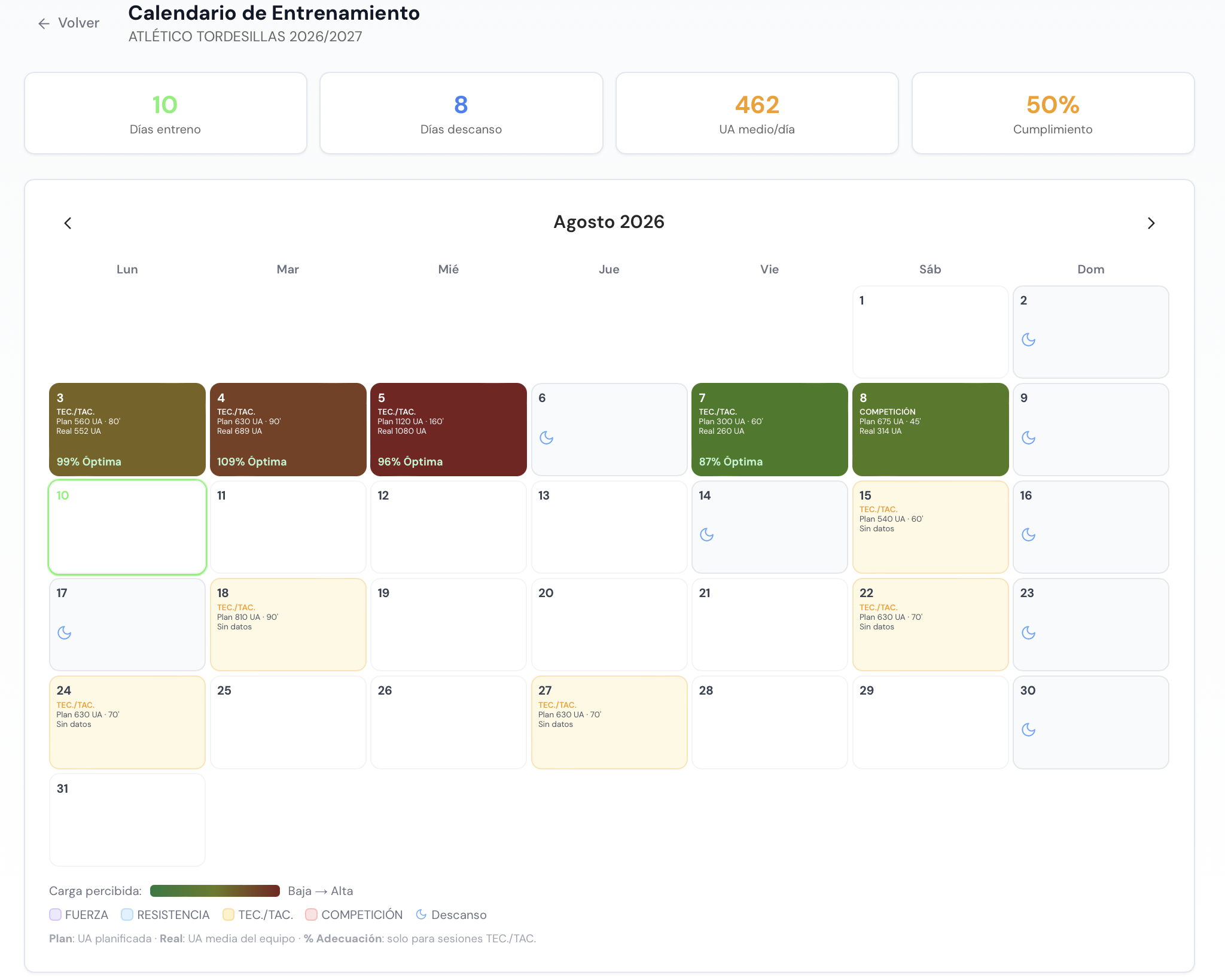Open day 7 session with 87% Óptima
This screenshot has height=980, width=1225.
click(770, 430)
